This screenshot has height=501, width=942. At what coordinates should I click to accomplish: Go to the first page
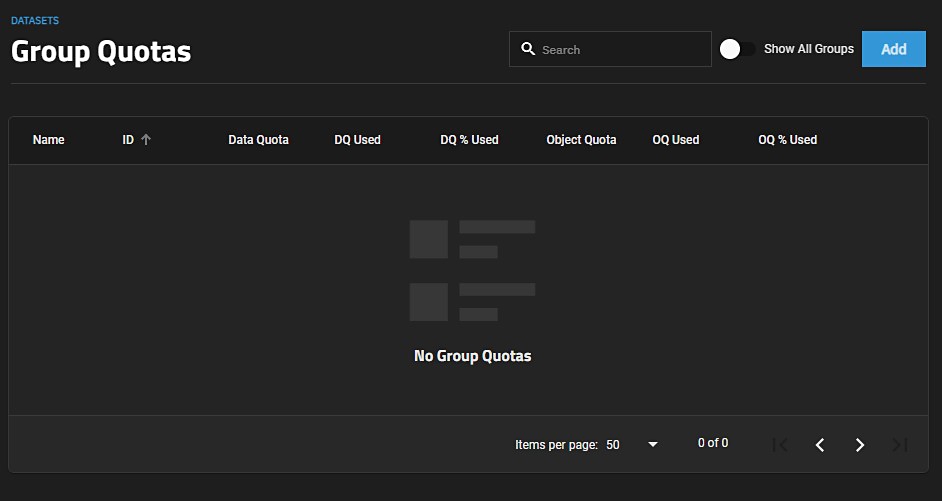click(780, 445)
